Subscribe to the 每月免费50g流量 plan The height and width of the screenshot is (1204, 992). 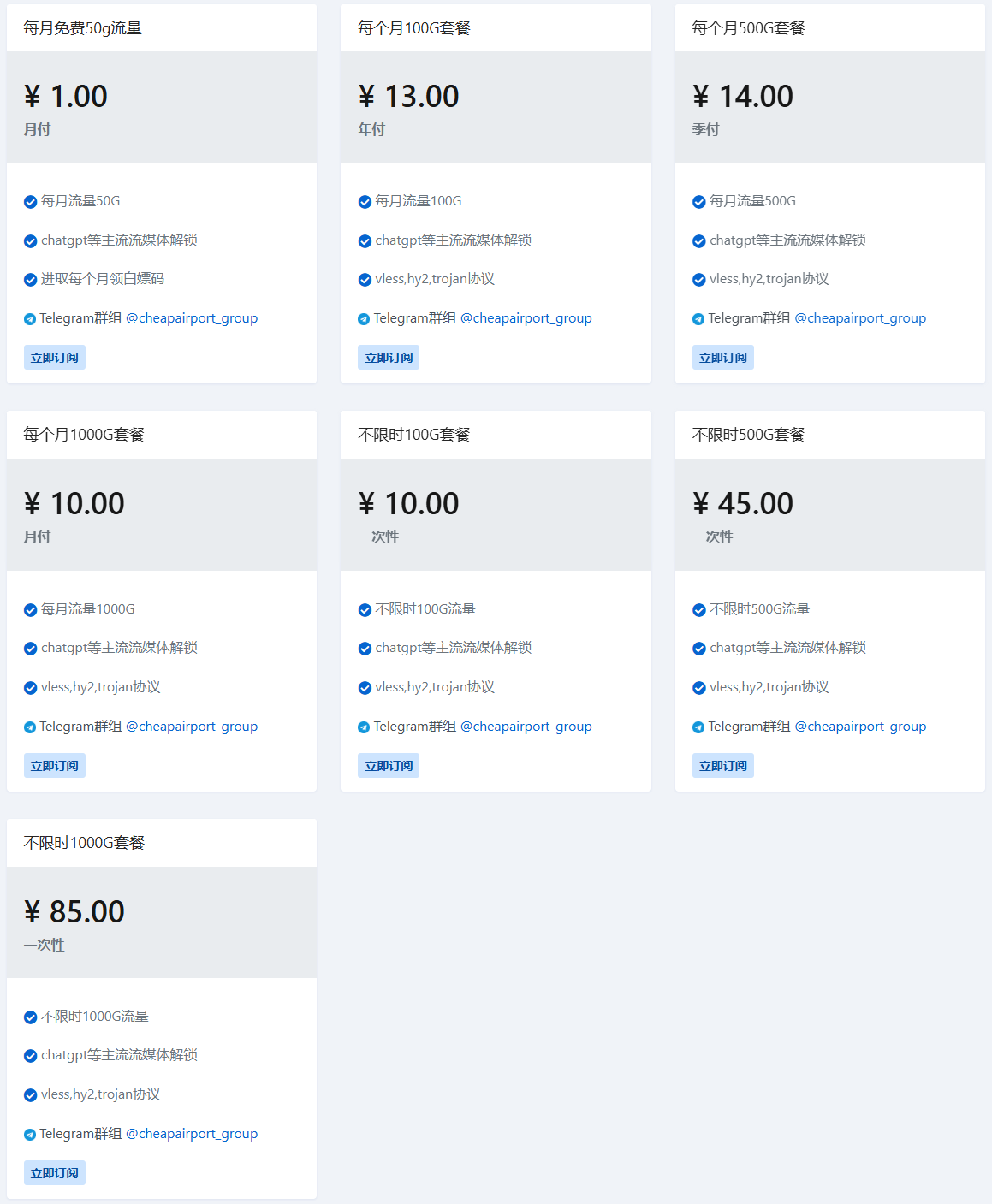(x=55, y=358)
